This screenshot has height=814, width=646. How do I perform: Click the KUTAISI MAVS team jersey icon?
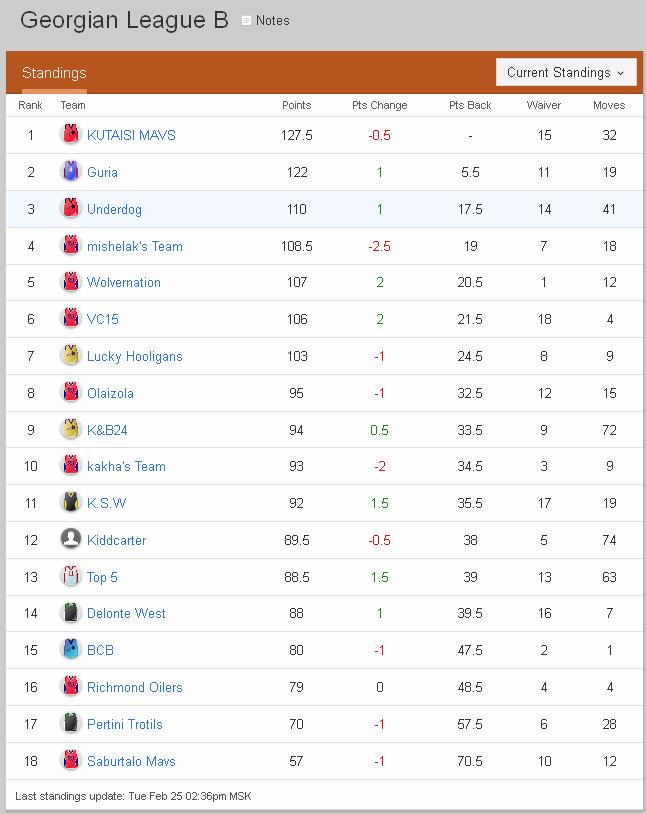pos(70,135)
